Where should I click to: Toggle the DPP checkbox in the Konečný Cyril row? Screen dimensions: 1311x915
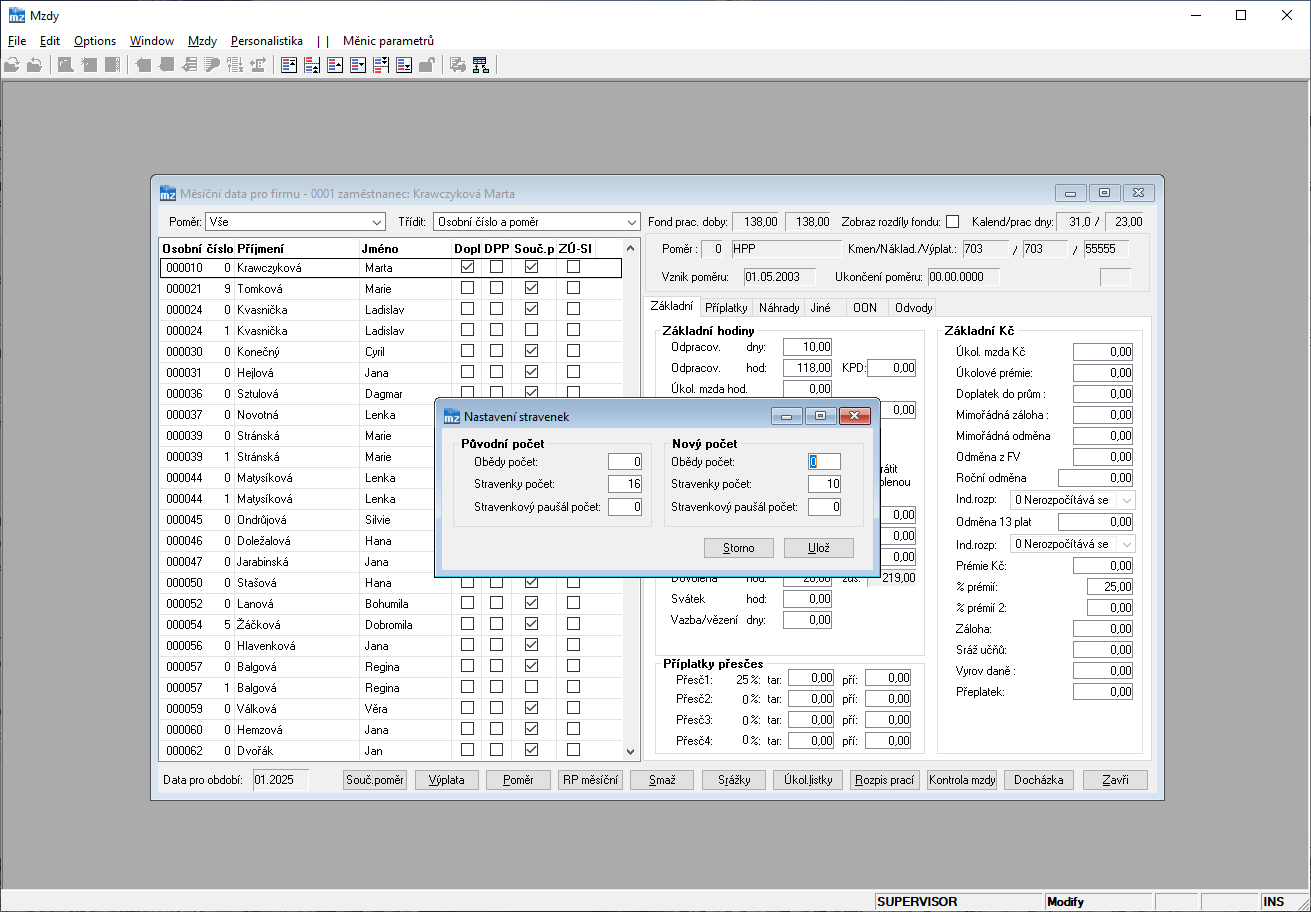[496, 351]
